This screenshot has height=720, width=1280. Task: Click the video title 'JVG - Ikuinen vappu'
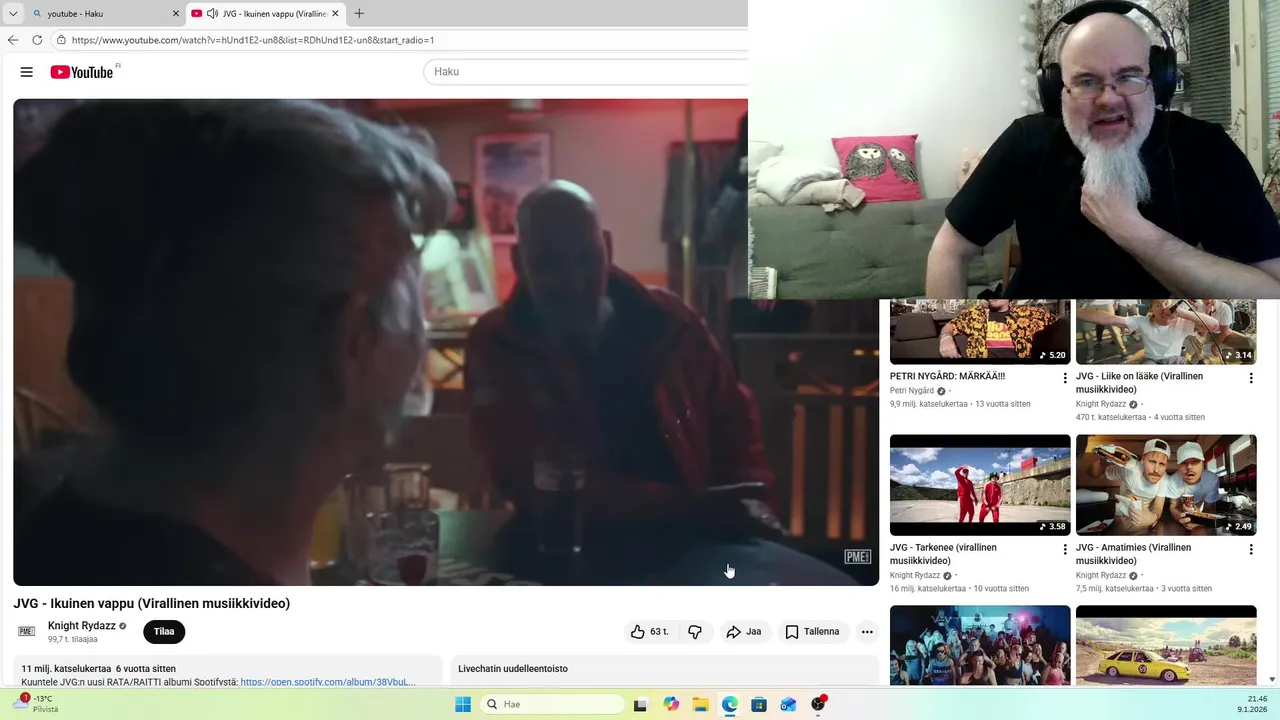(x=151, y=604)
